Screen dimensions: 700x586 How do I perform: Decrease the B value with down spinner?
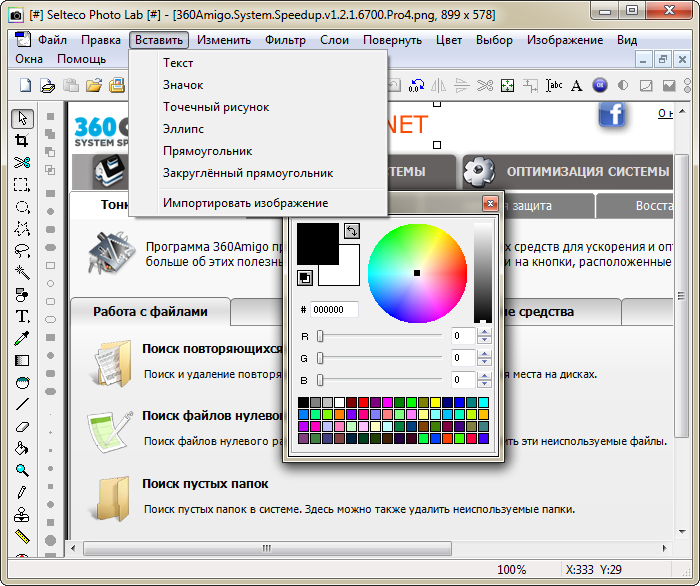(x=484, y=384)
